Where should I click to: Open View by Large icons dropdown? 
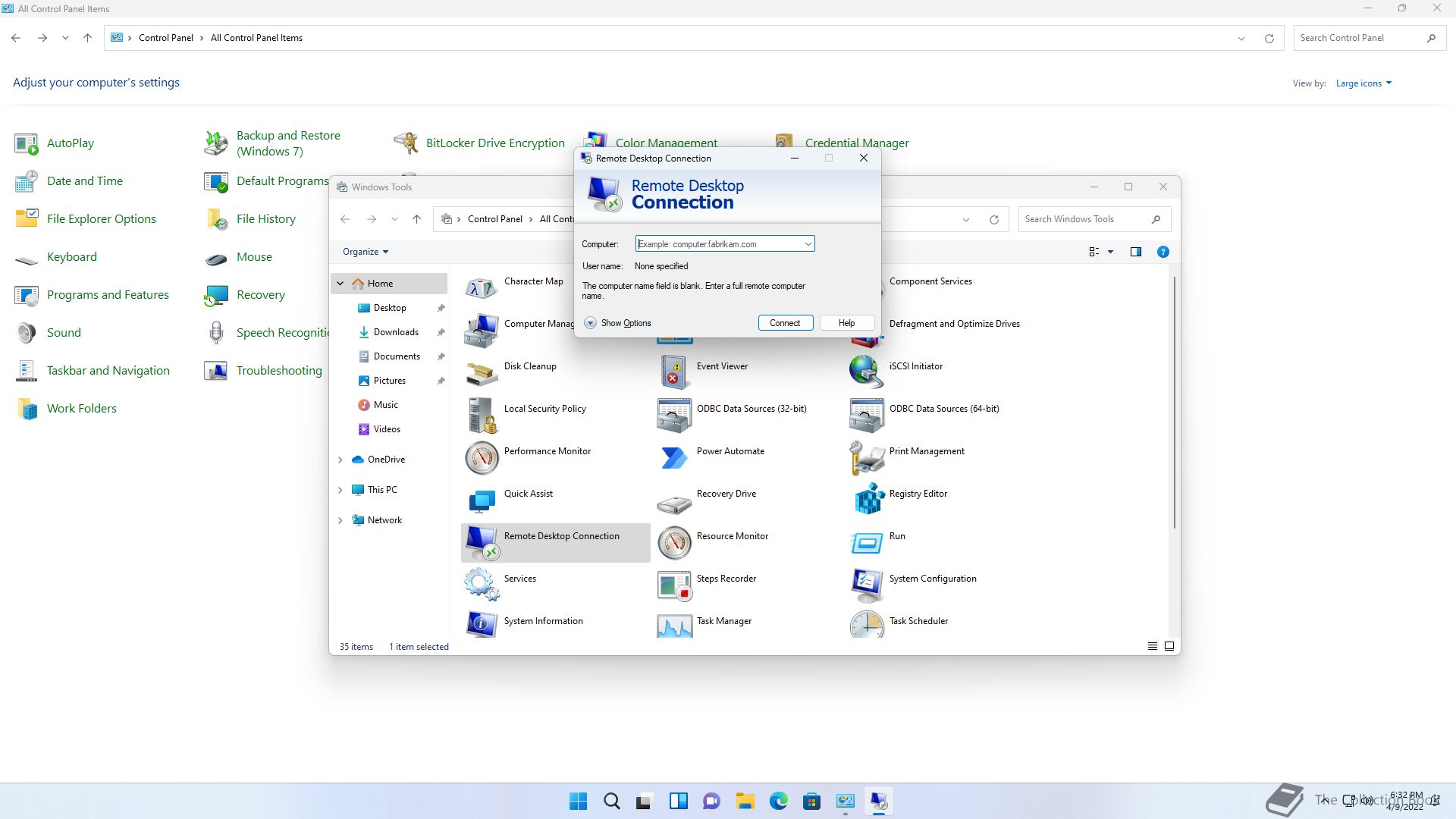tap(1363, 83)
